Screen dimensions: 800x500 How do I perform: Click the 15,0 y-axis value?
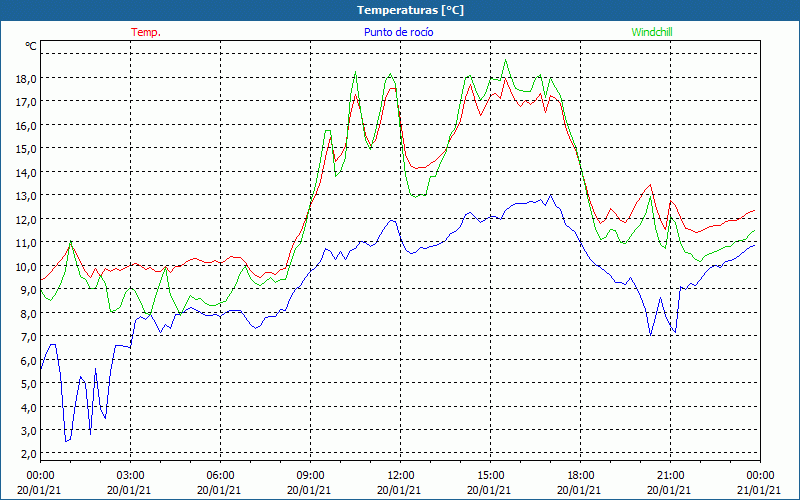click(27, 148)
